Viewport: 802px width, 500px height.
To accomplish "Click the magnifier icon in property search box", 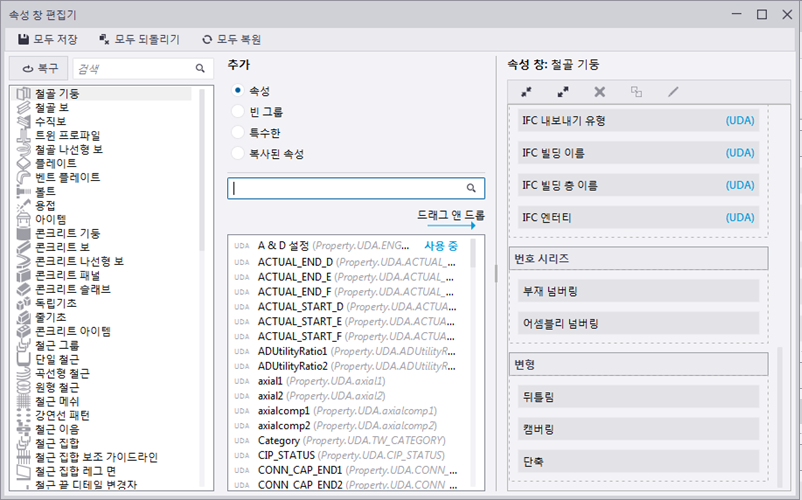I will click(471, 188).
